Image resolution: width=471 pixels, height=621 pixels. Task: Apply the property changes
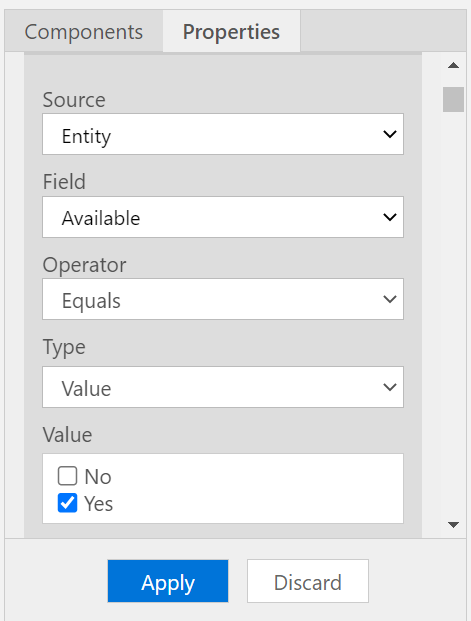coord(168,581)
